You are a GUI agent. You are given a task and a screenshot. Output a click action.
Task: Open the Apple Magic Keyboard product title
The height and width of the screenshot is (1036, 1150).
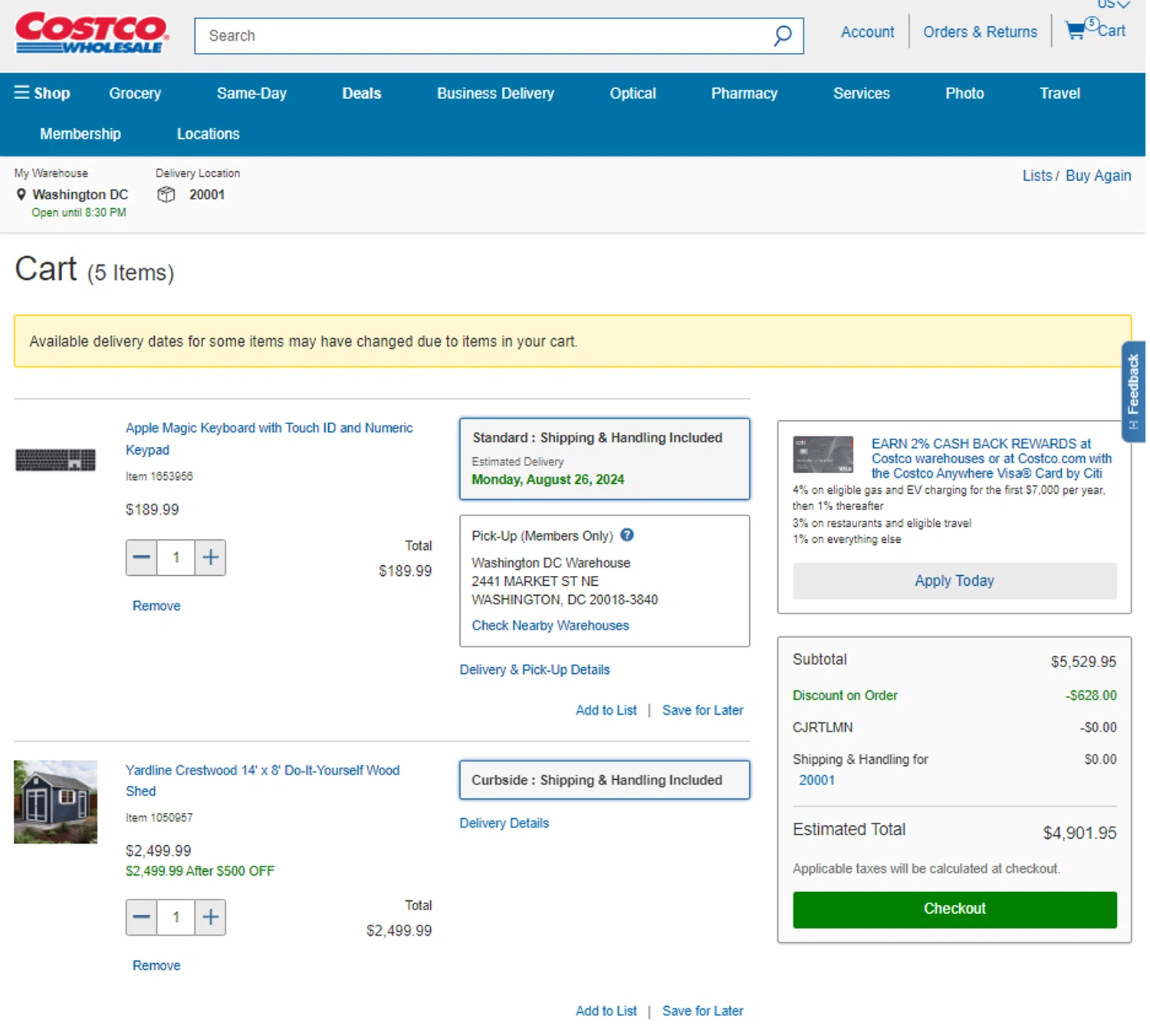[x=269, y=439]
